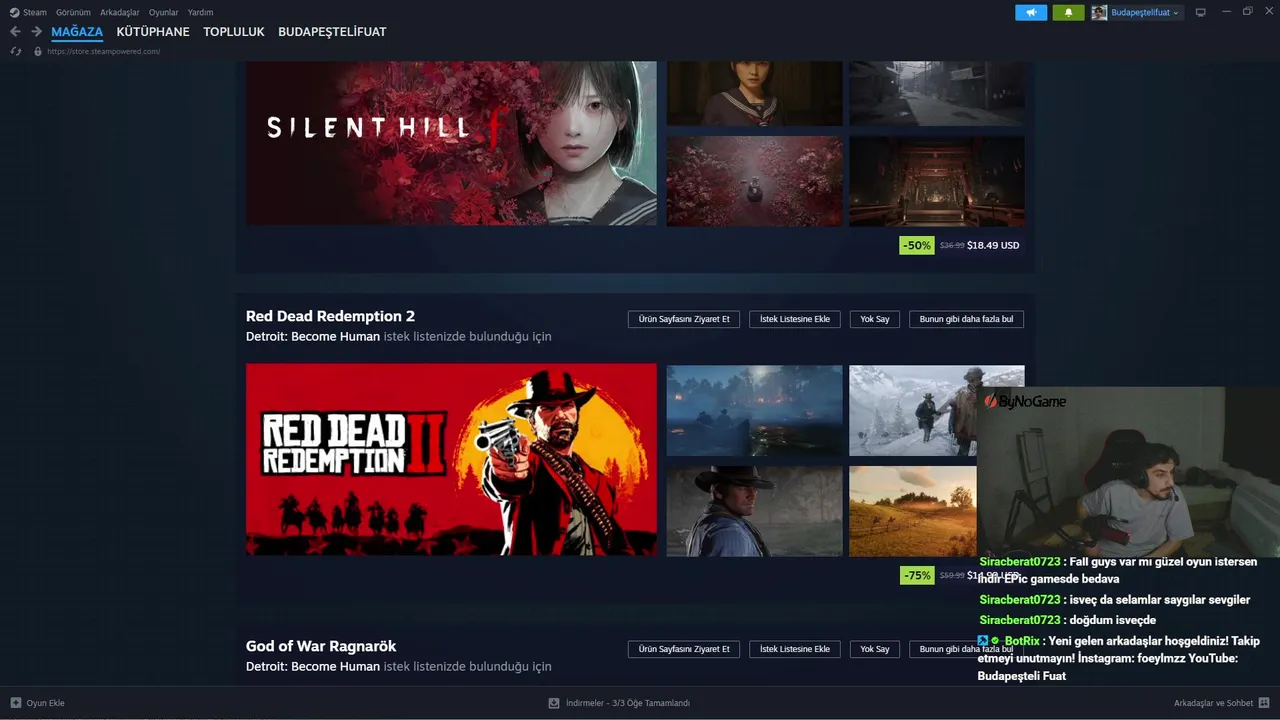Open İndirmeler 3/3 Öğe Tamamlandı status
1280x720 pixels.
(628, 703)
